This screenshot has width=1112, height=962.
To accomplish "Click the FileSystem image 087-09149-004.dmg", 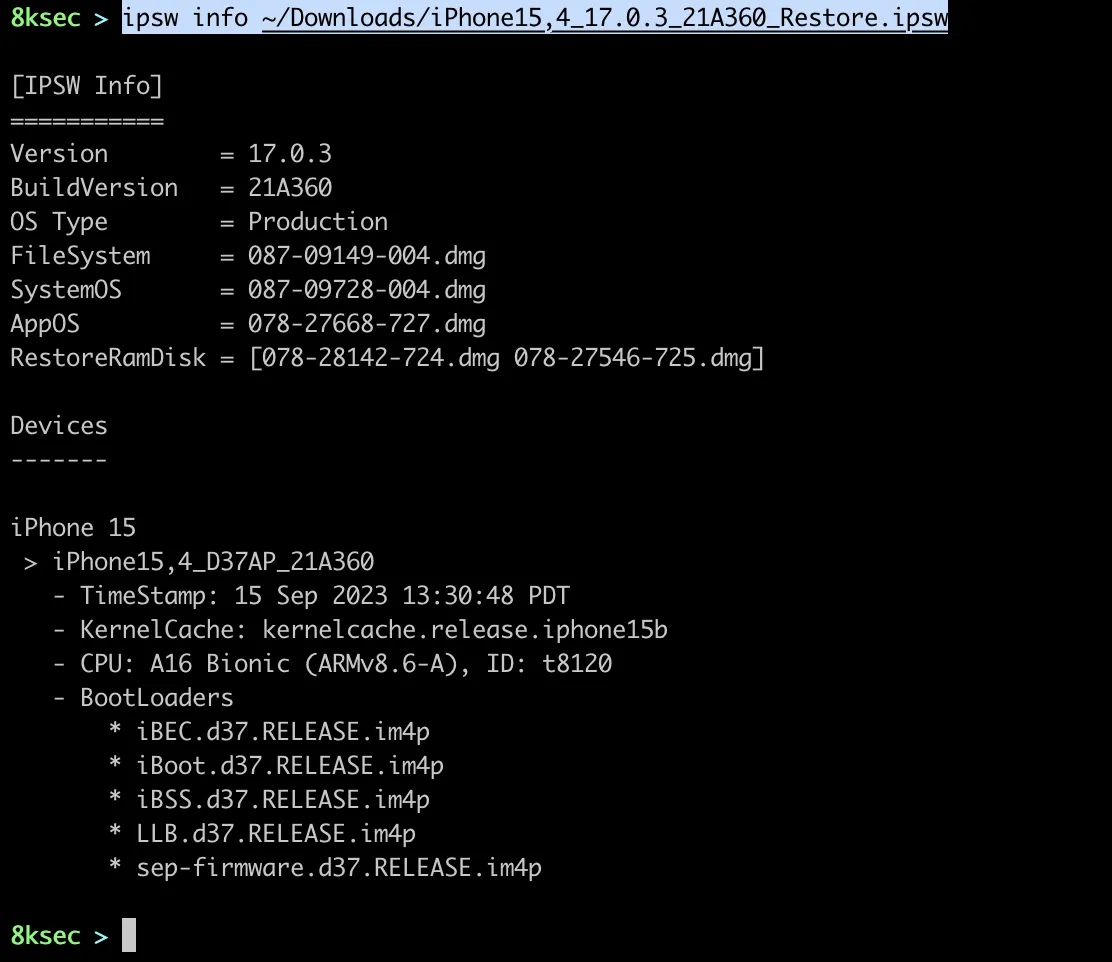I will coord(367,256).
